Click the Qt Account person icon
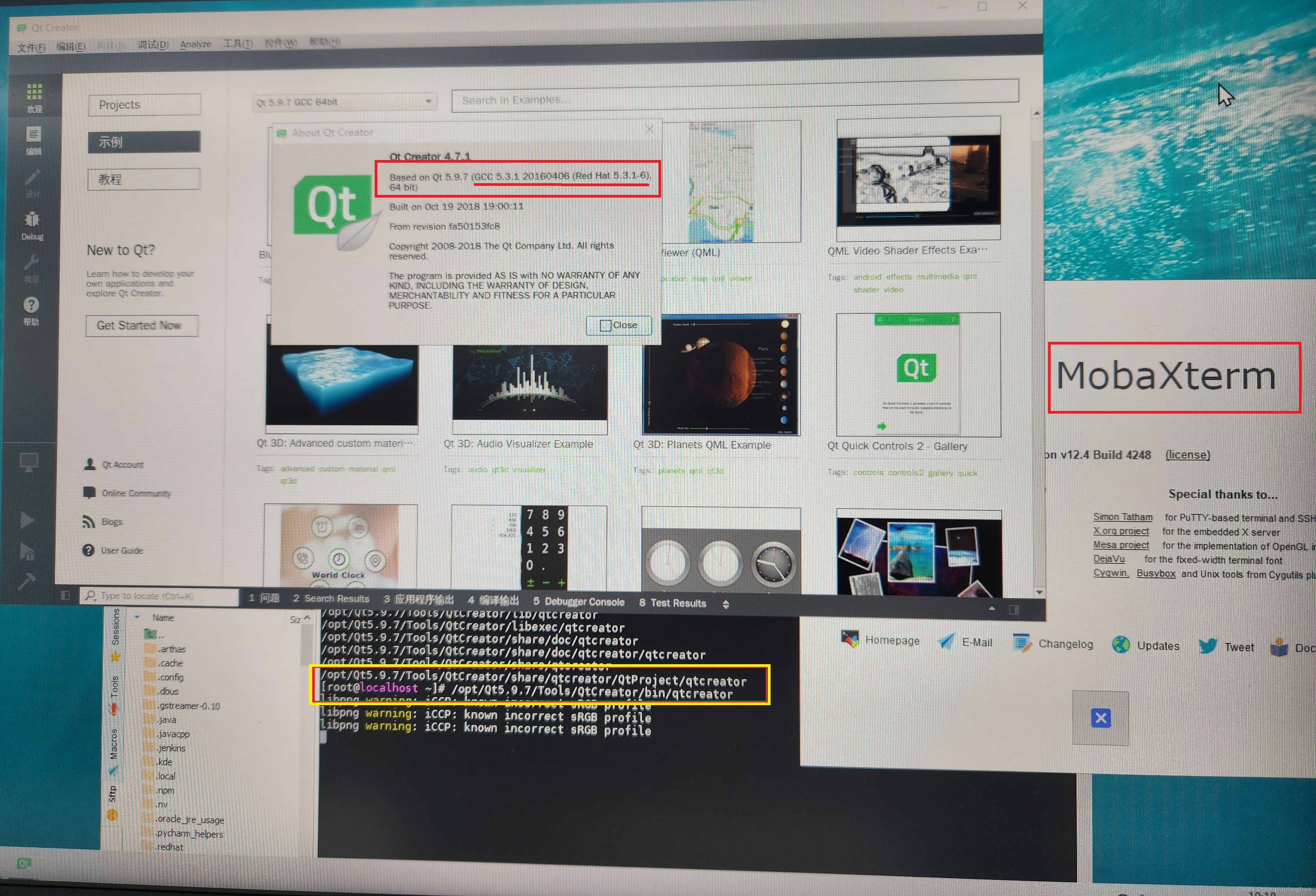 click(90, 464)
